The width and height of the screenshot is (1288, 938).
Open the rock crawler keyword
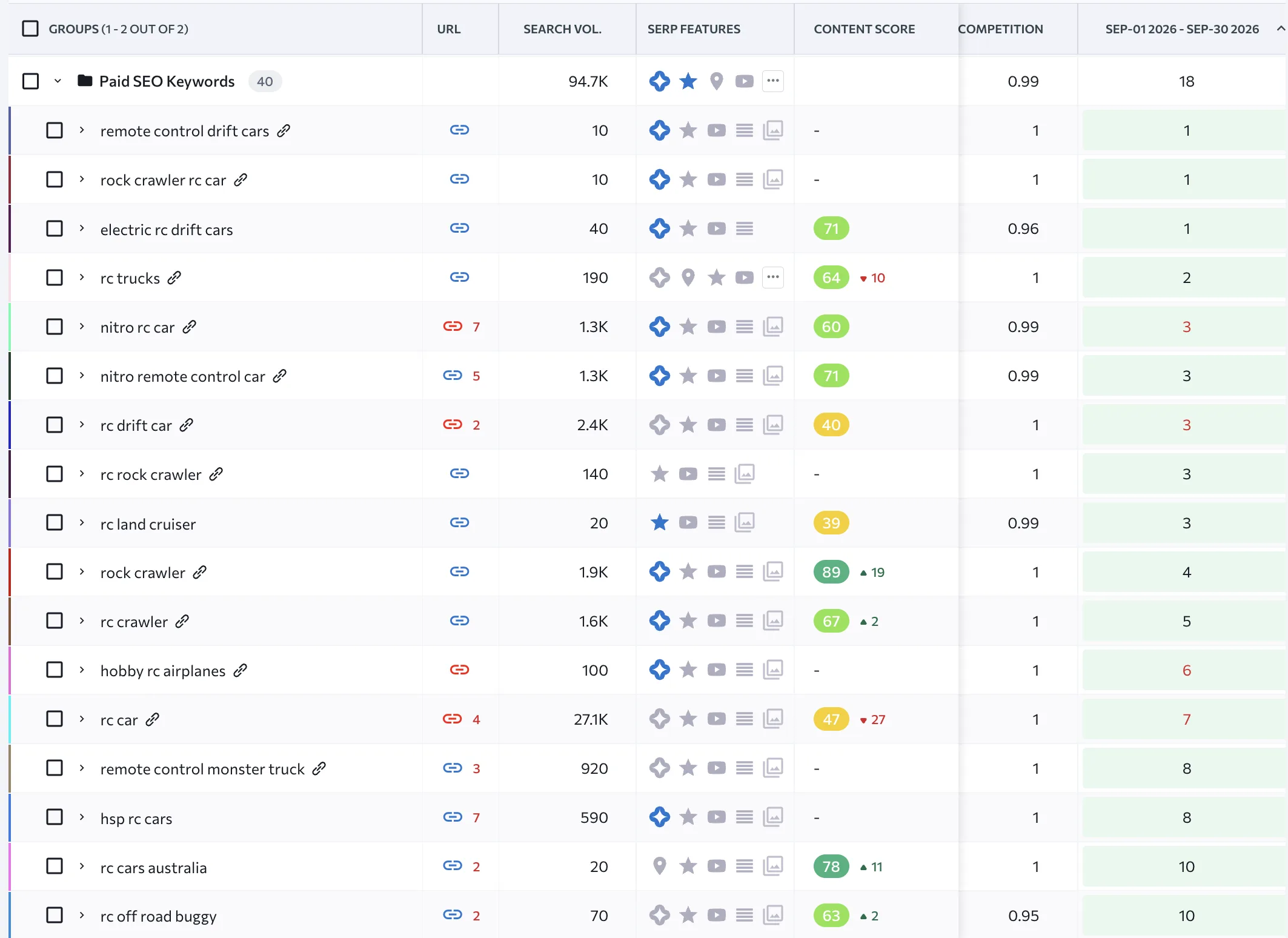point(143,573)
